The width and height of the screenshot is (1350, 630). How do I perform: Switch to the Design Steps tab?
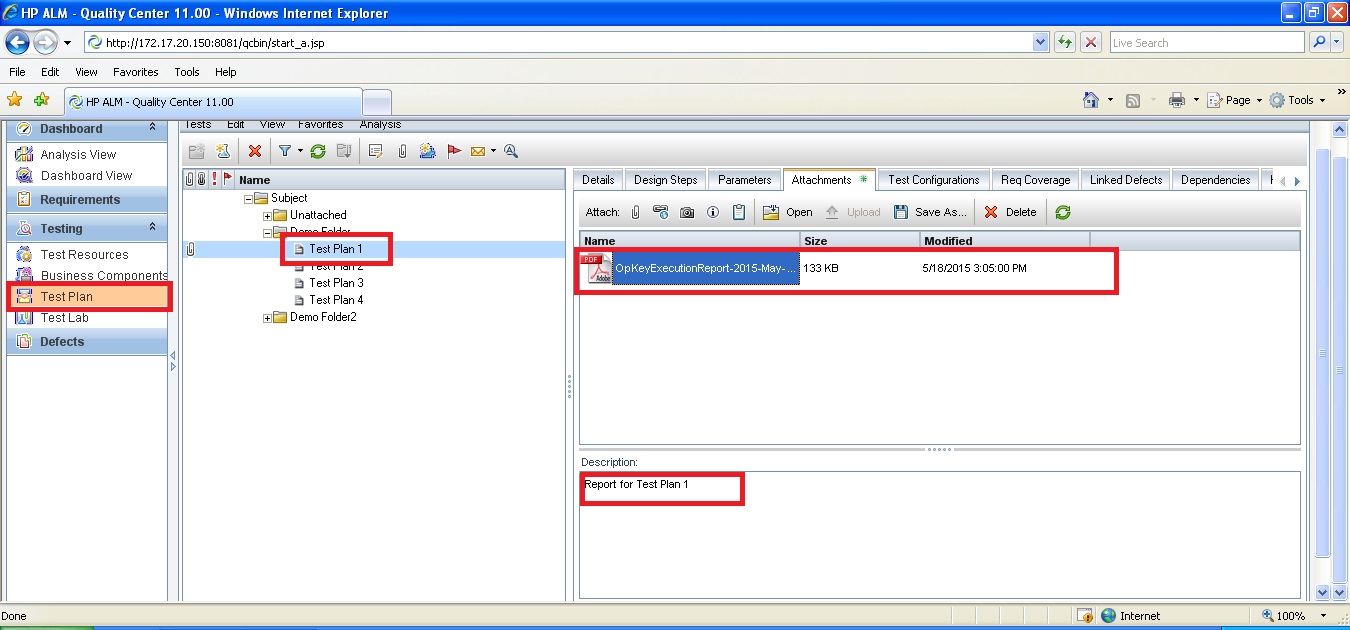[665, 180]
